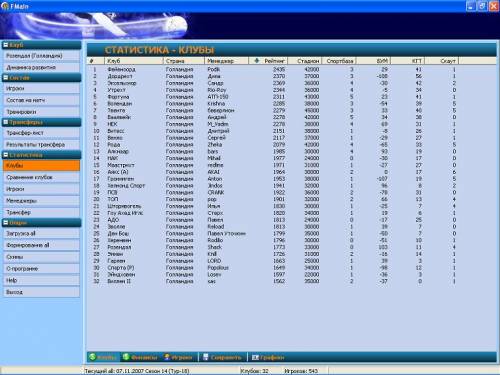Collapse the Клуб sidebar section
Screen dimensions: 500x375
point(5,45)
